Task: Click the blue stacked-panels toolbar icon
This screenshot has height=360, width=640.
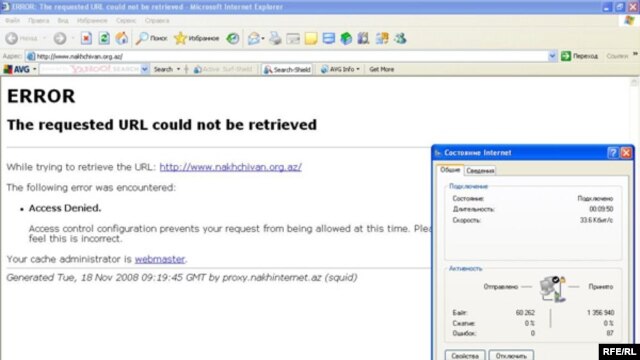Action: coord(329,38)
